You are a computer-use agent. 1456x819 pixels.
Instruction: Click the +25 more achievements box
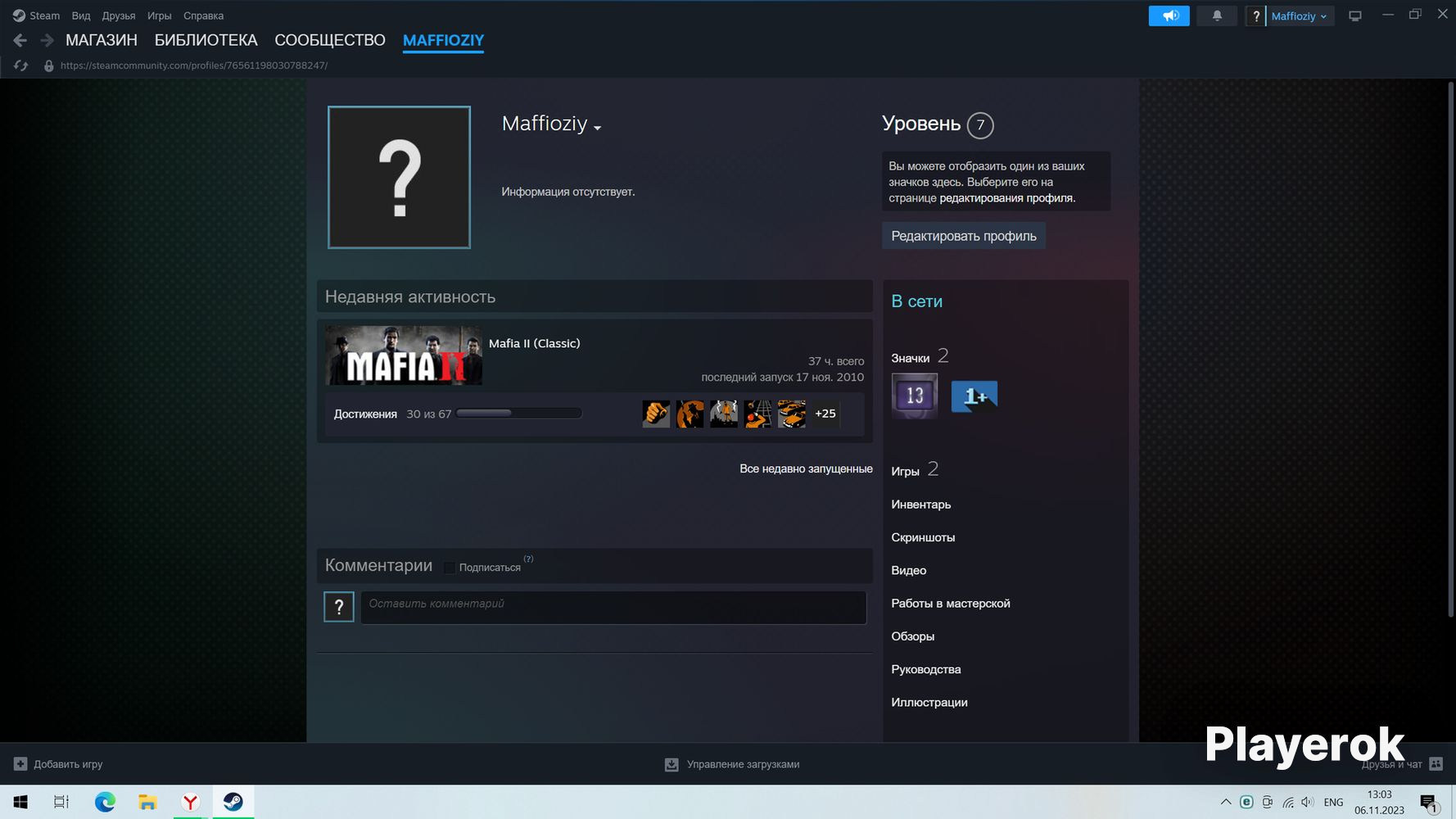click(x=825, y=414)
